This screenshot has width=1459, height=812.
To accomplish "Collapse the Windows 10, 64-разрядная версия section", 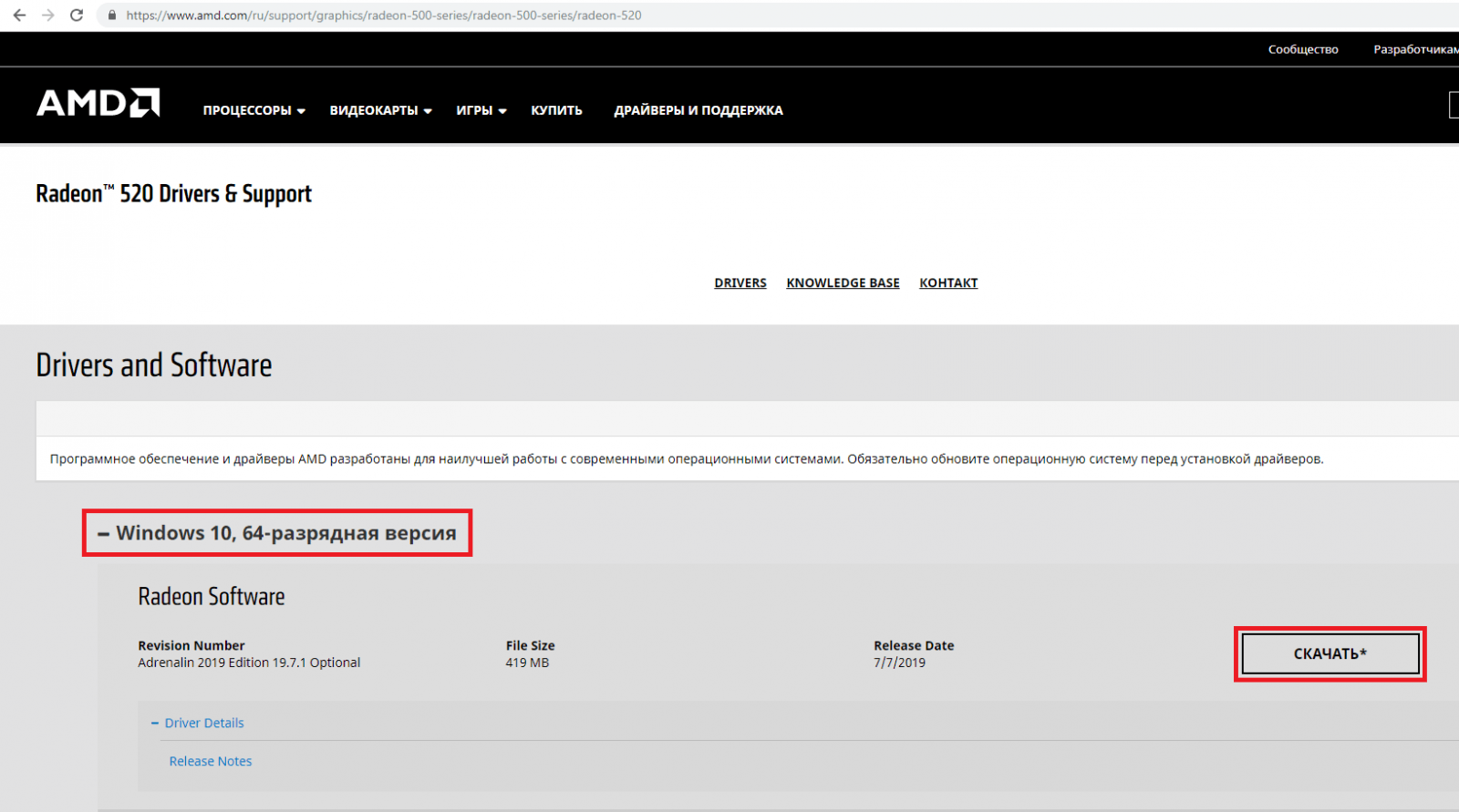I will coord(277,533).
